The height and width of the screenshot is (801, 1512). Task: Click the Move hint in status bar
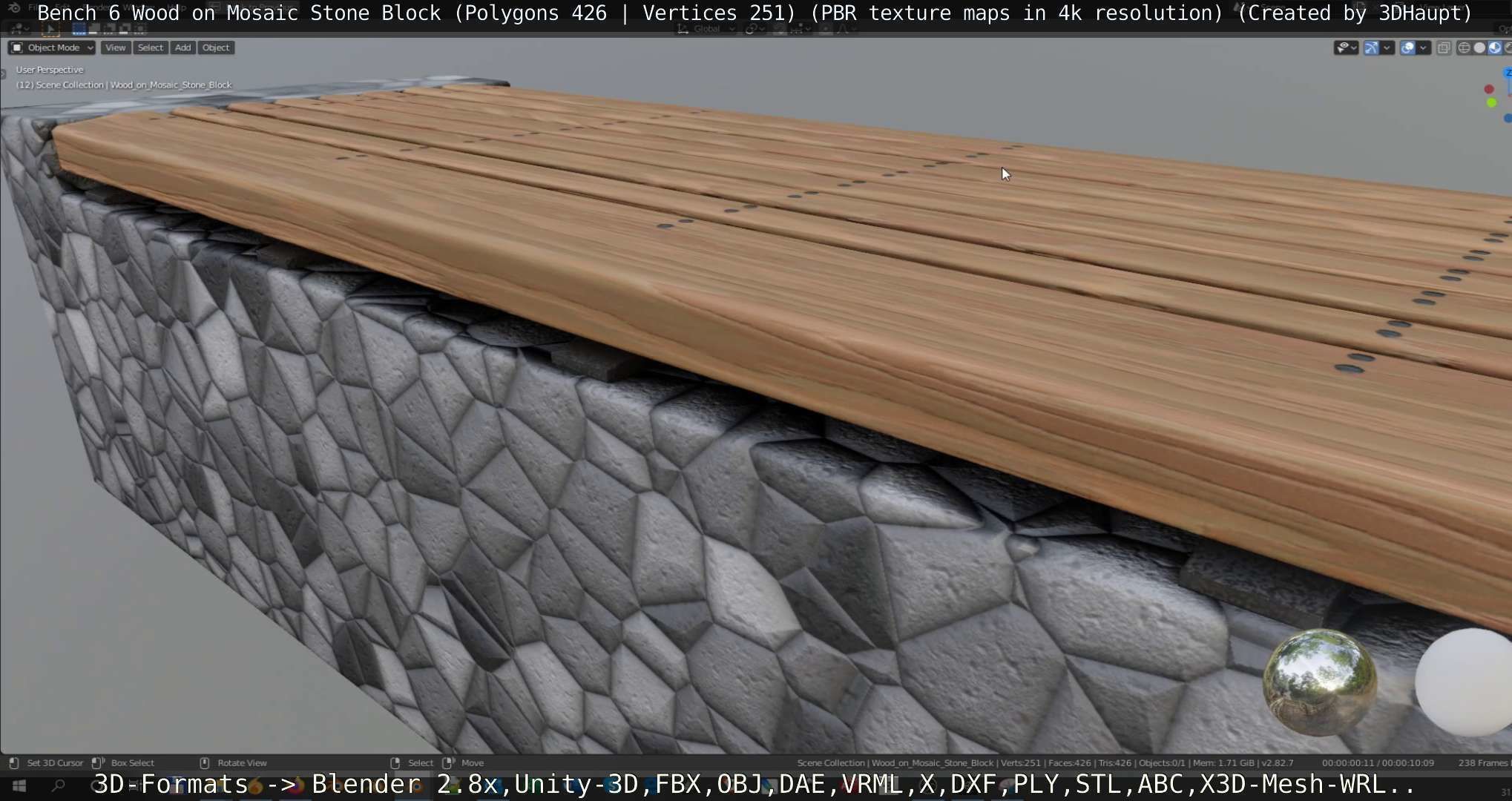point(464,762)
